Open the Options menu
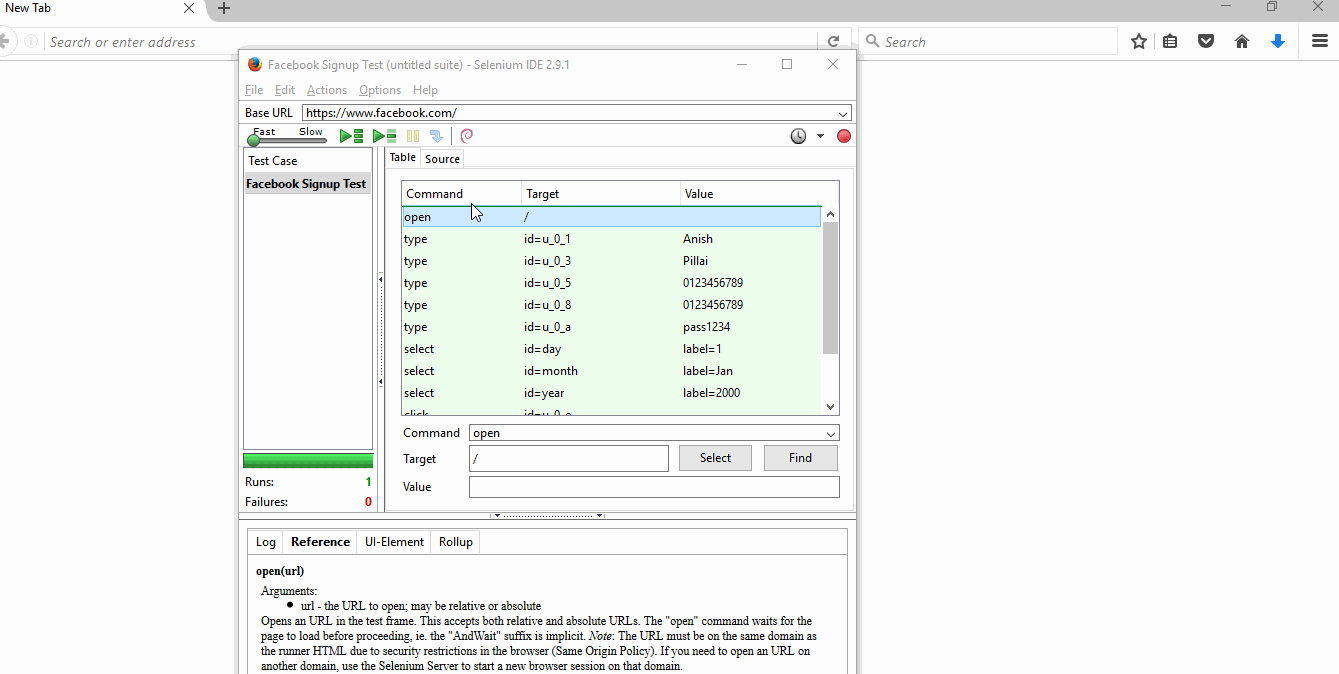Viewport: 1339px width, 674px height. click(x=379, y=89)
